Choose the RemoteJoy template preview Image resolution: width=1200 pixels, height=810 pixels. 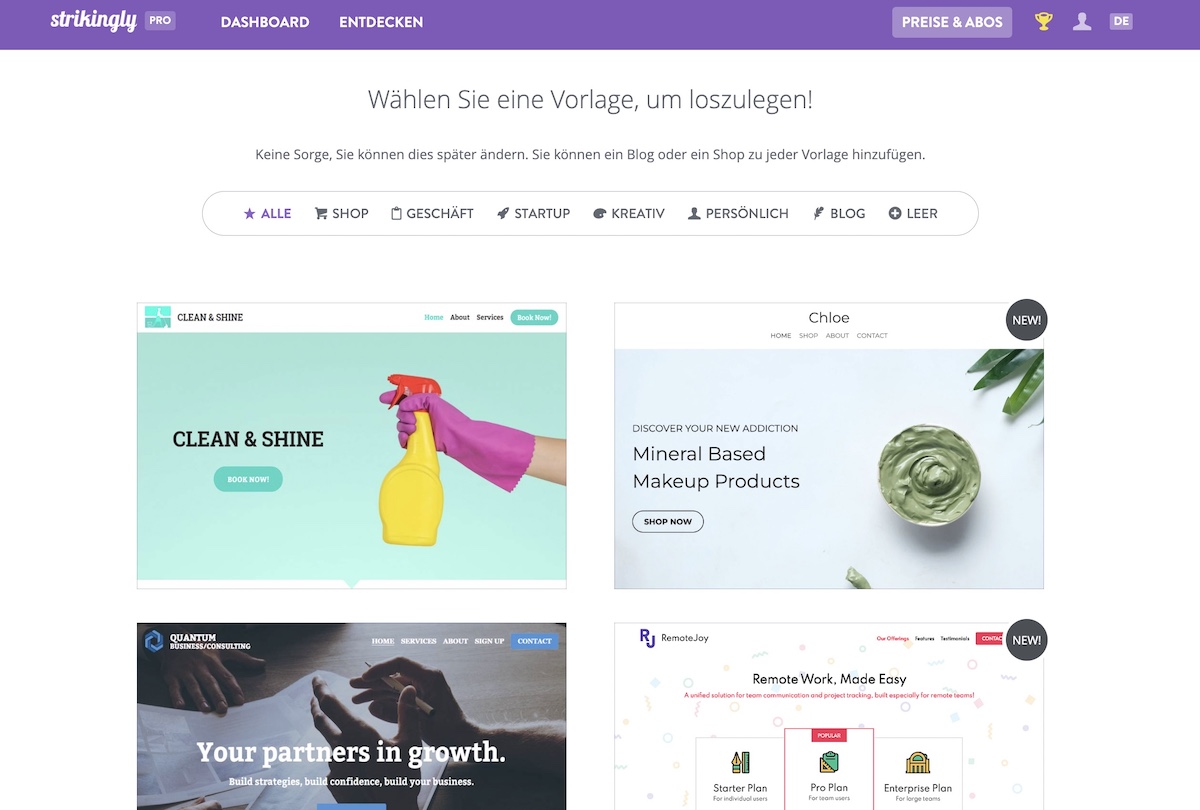[x=829, y=716]
